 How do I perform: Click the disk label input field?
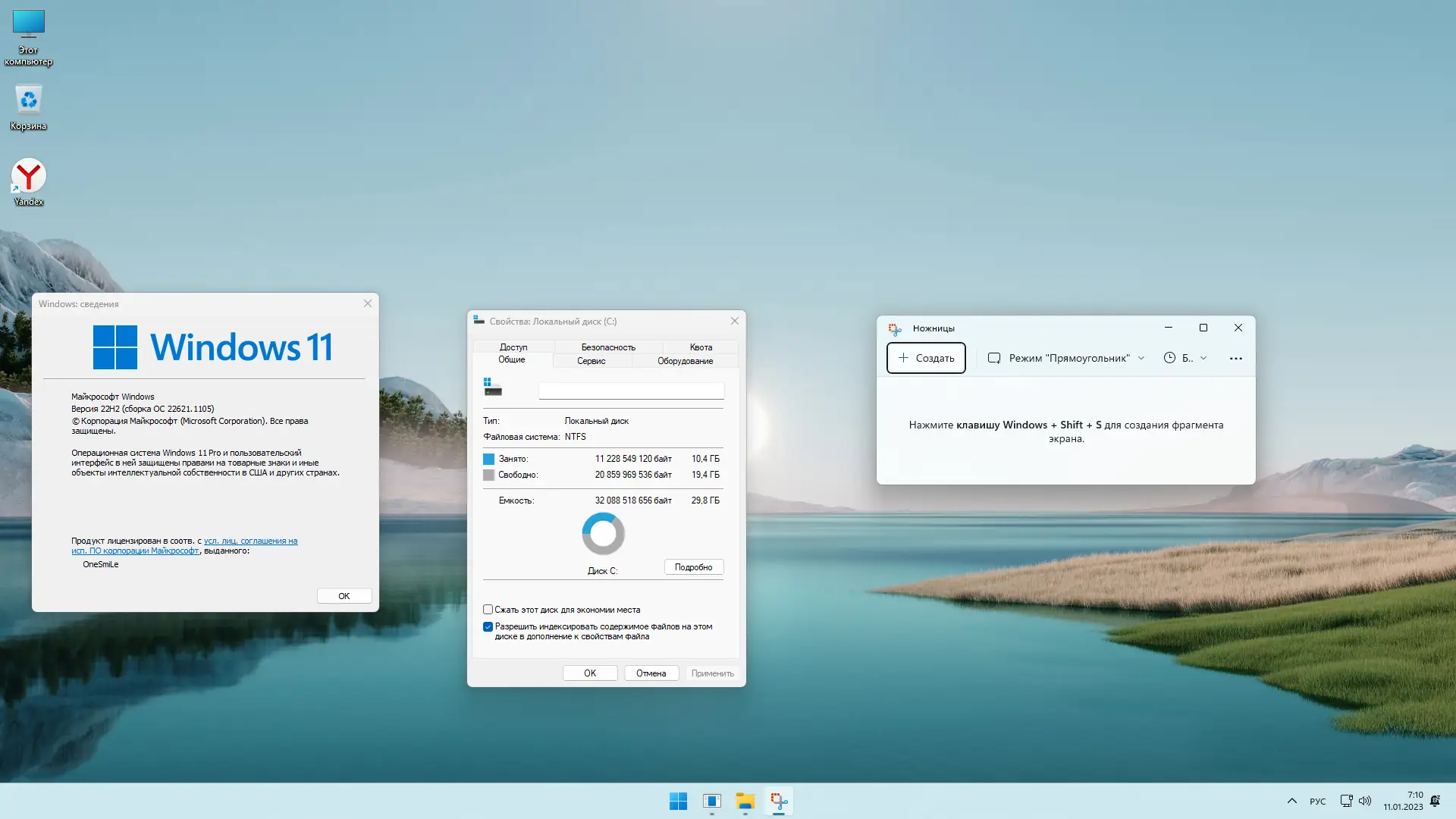631,391
